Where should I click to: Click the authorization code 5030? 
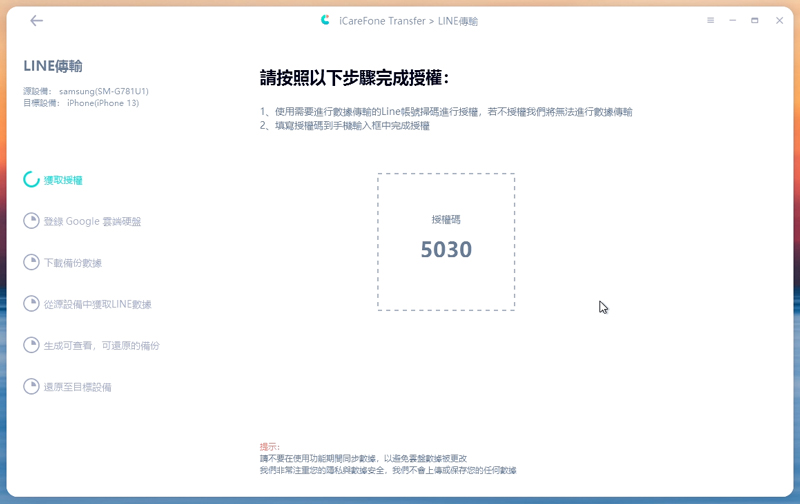tap(446, 250)
